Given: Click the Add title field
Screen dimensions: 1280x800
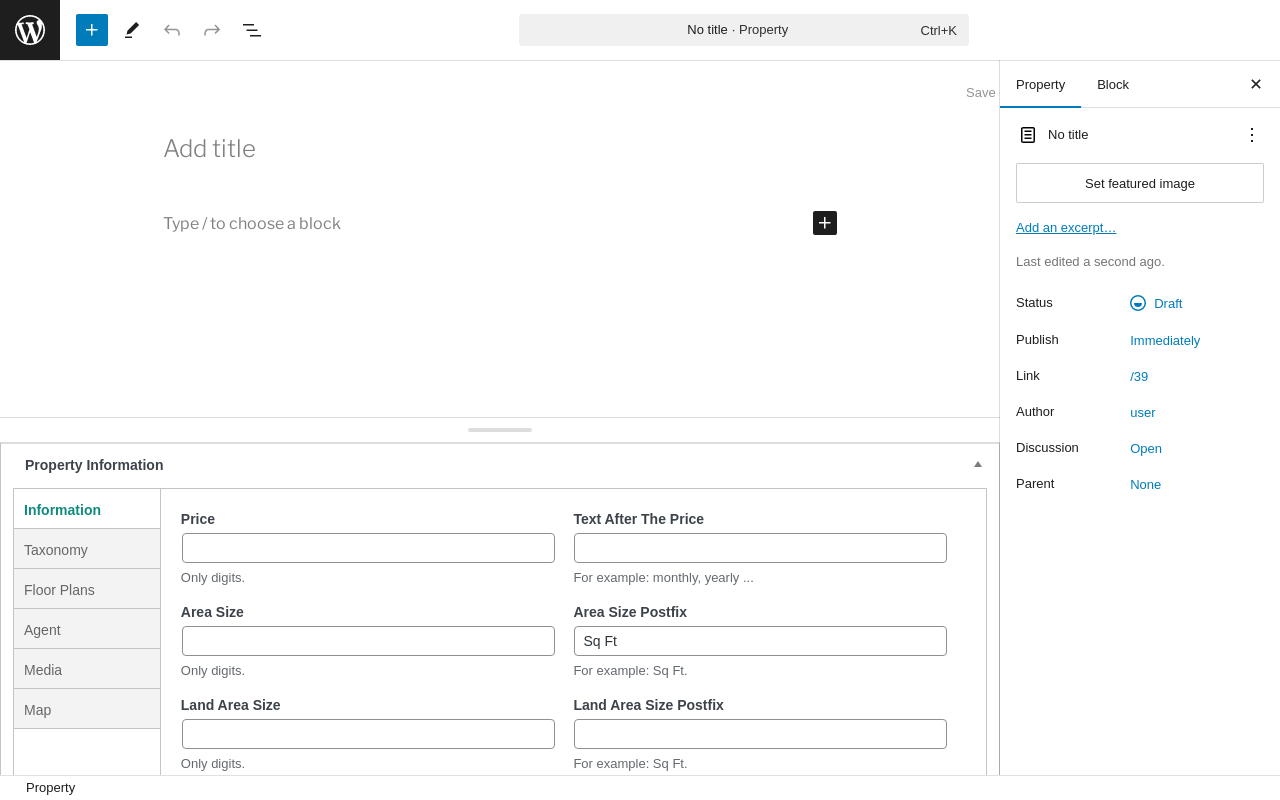Looking at the screenshot, I should 500,149.
